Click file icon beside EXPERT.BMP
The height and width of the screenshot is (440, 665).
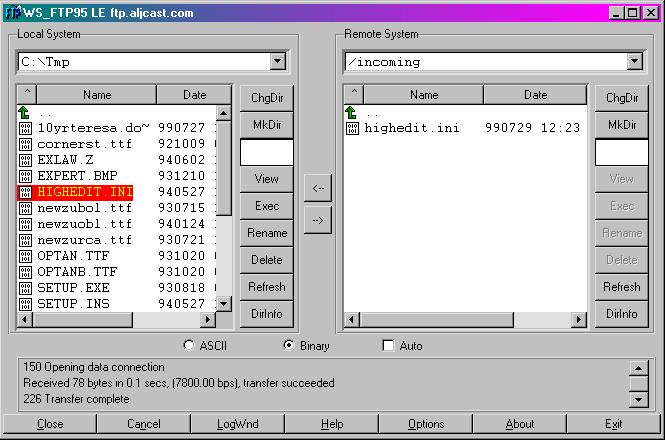pyautogui.click(x=25, y=176)
